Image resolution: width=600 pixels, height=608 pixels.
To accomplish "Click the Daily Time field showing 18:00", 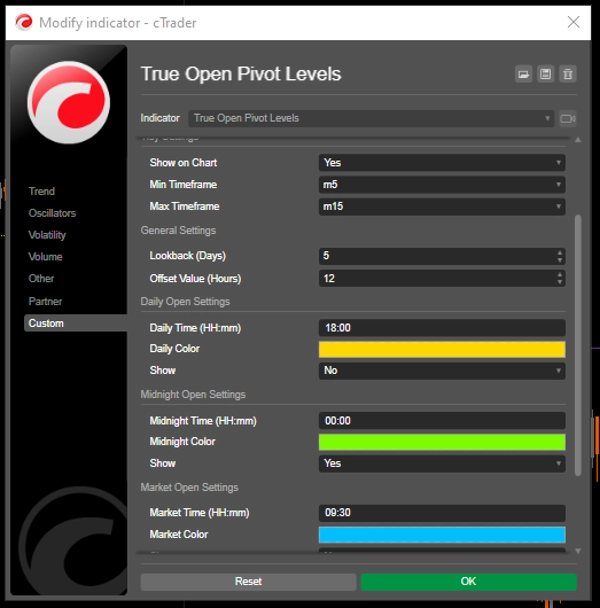I will click(x=442, y=328).
